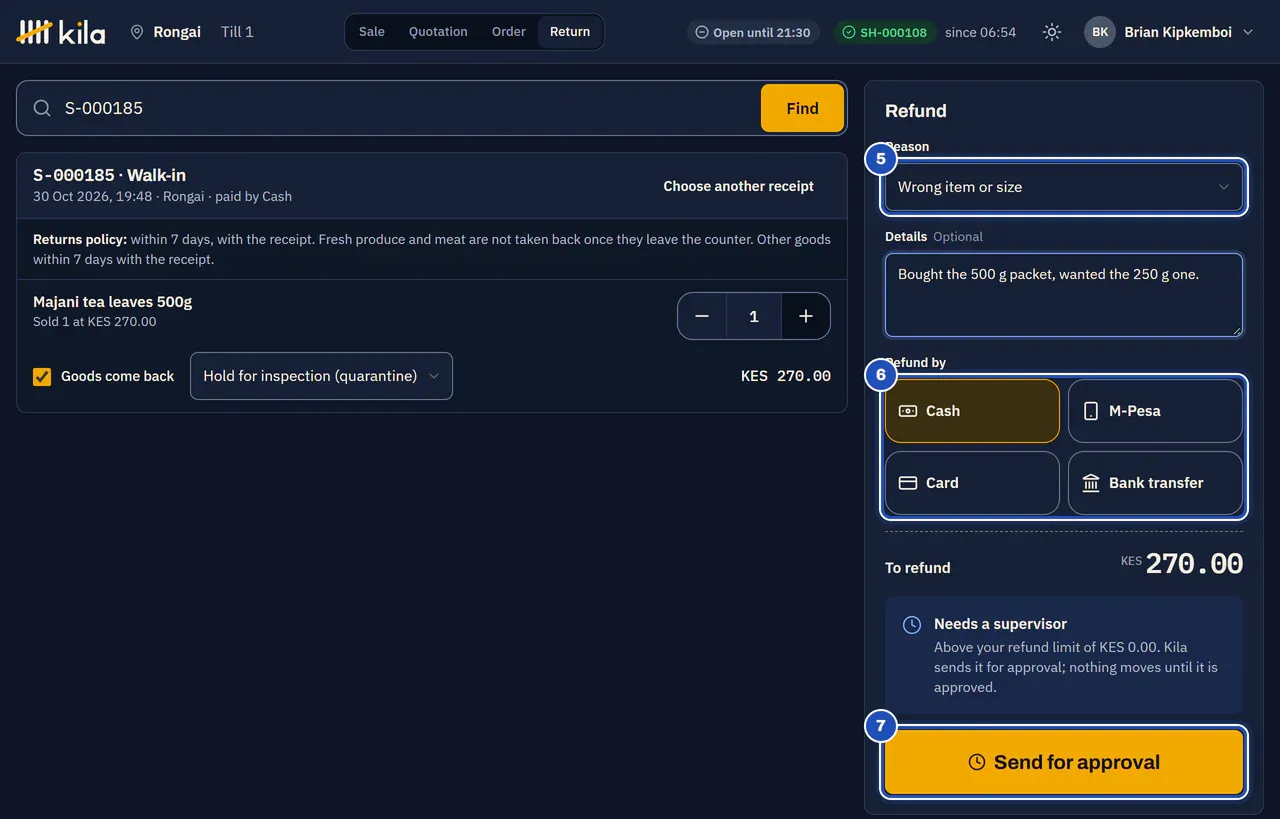Click the return quantity value field
This screenshot has height=819, width=1280.
(x=754, y=316)
